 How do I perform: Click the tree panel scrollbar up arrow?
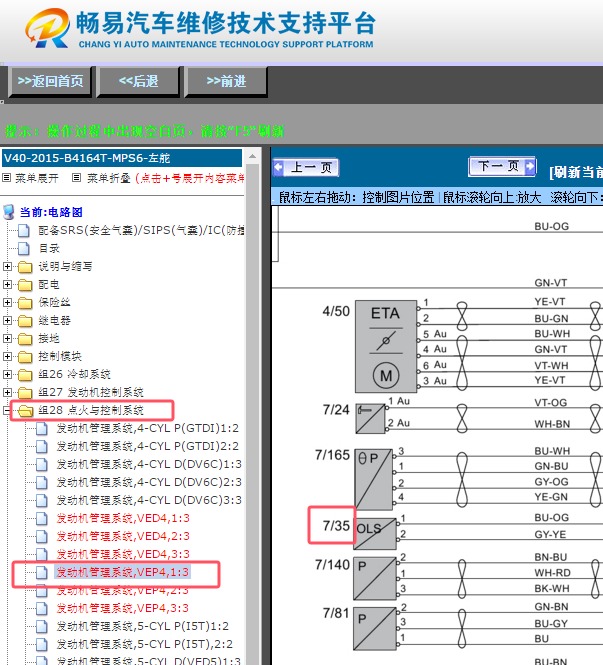point(253,156)
